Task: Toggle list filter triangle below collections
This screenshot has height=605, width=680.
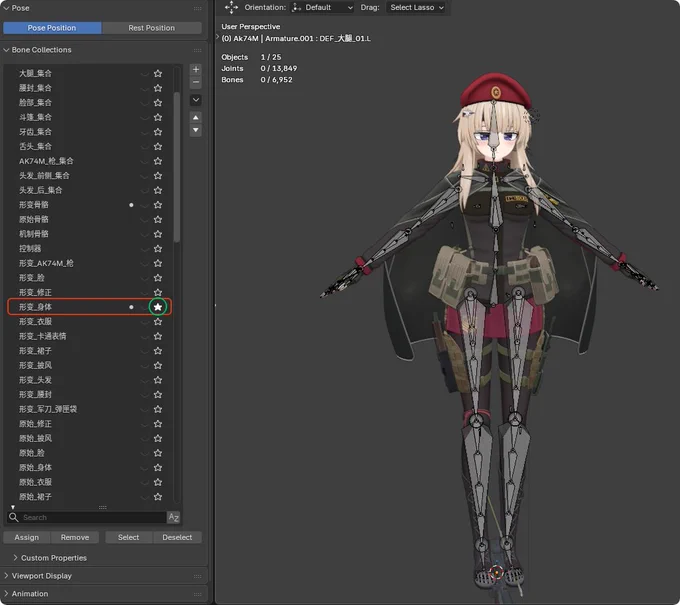Action: tap(13, 507)
